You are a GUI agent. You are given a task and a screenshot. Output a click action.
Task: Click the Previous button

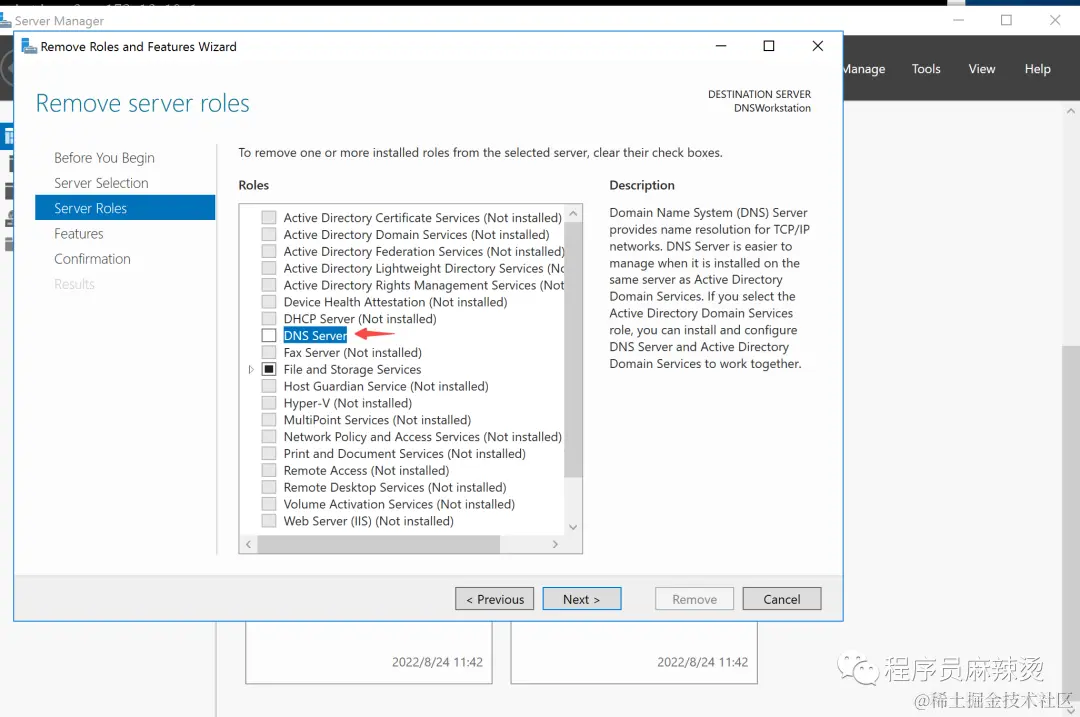[495, 599]
